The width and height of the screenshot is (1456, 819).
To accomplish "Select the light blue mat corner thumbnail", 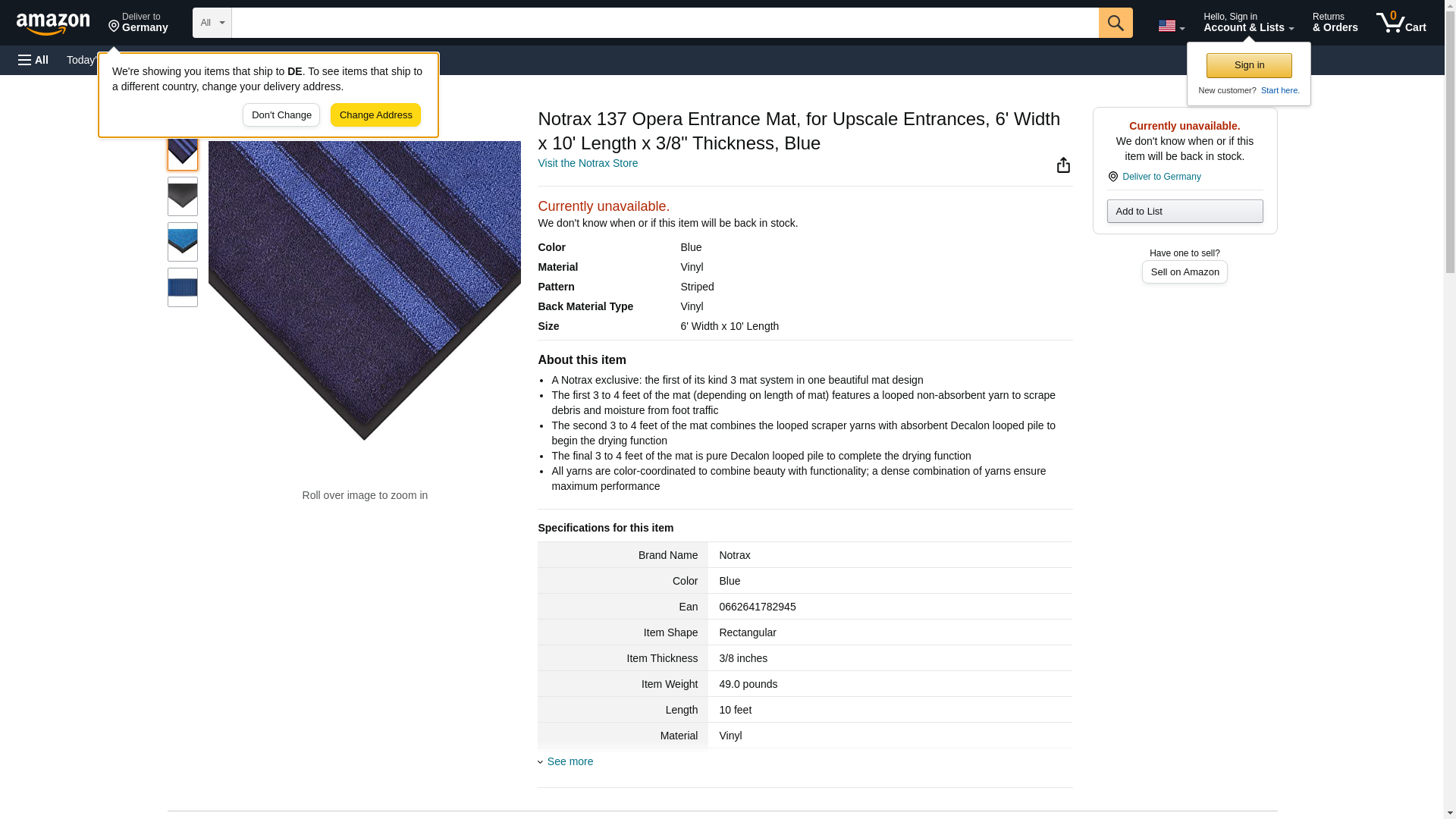I will [183, 242].
